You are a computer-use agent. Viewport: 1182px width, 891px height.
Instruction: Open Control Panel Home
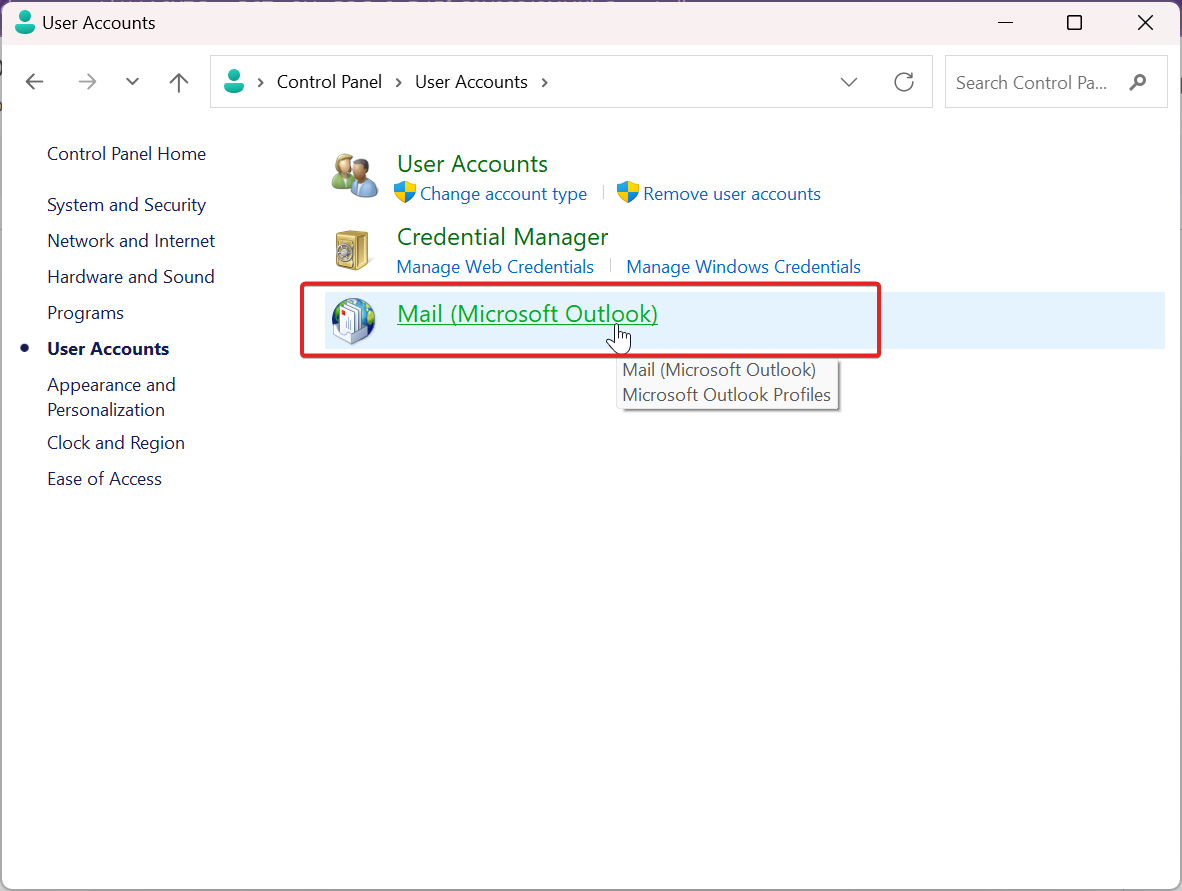pos(127,154)
